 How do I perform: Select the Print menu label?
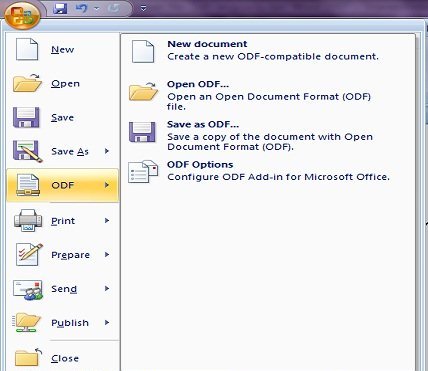click(x=63, y=221)
